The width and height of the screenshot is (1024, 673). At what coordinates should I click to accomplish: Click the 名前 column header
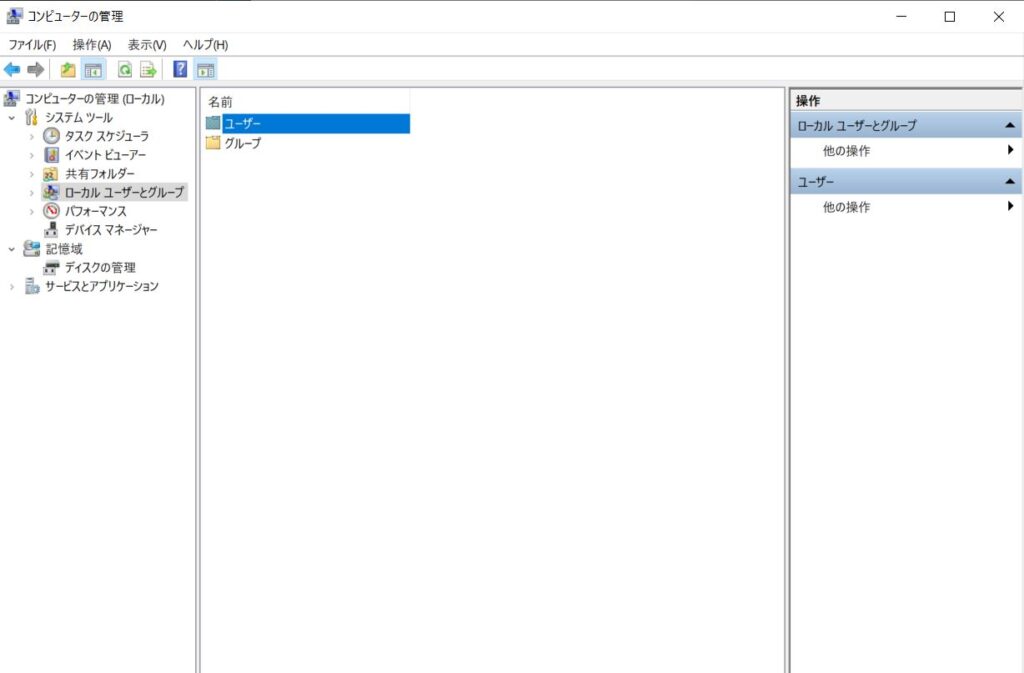[x=306, y=102]
